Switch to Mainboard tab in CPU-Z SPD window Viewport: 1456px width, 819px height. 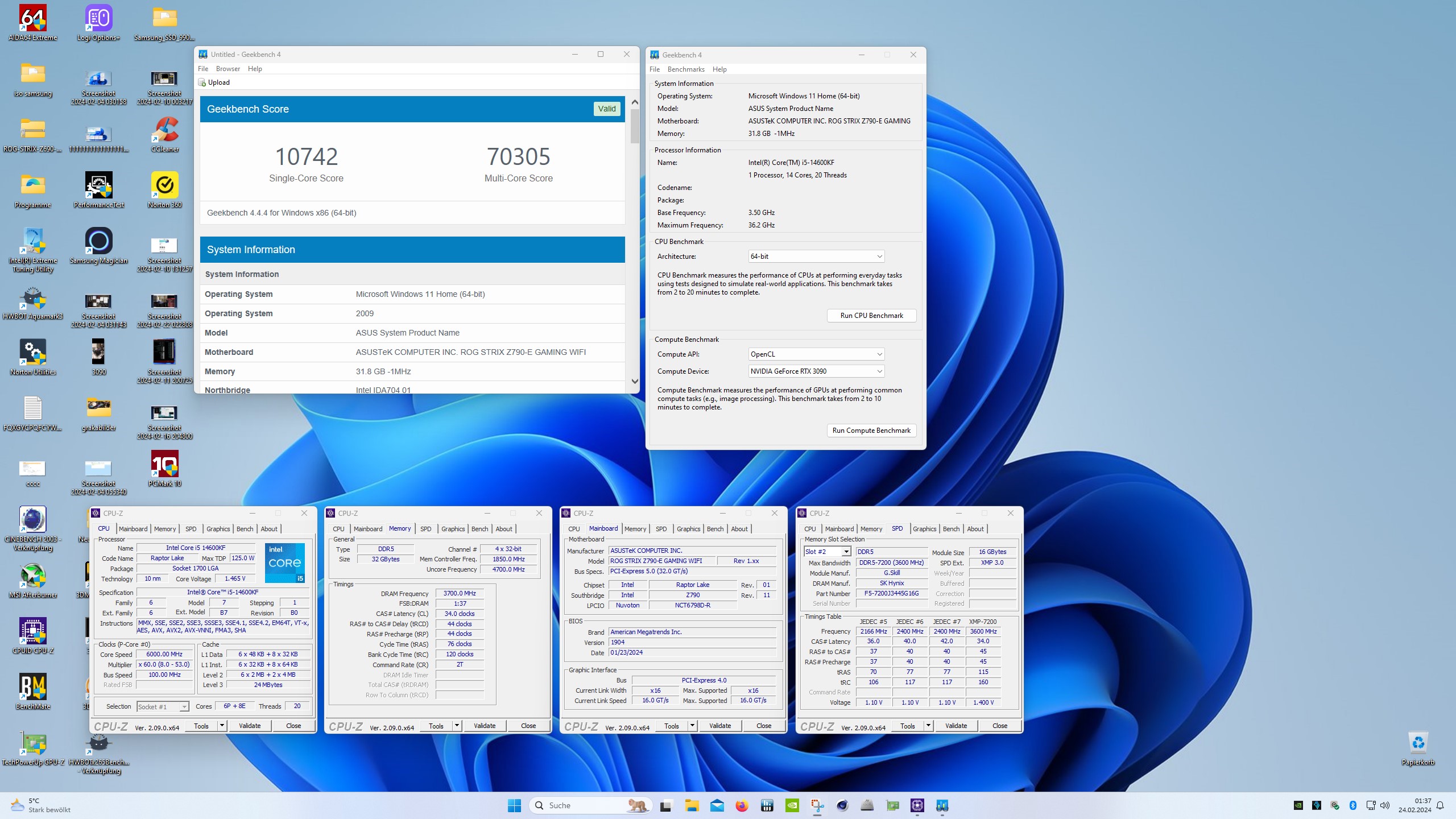point(839,529)
